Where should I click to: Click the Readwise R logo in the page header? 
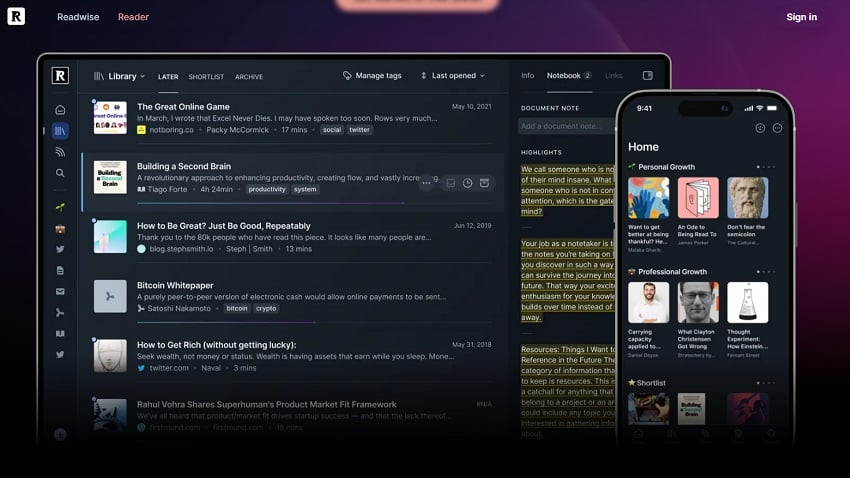[16, 16]
